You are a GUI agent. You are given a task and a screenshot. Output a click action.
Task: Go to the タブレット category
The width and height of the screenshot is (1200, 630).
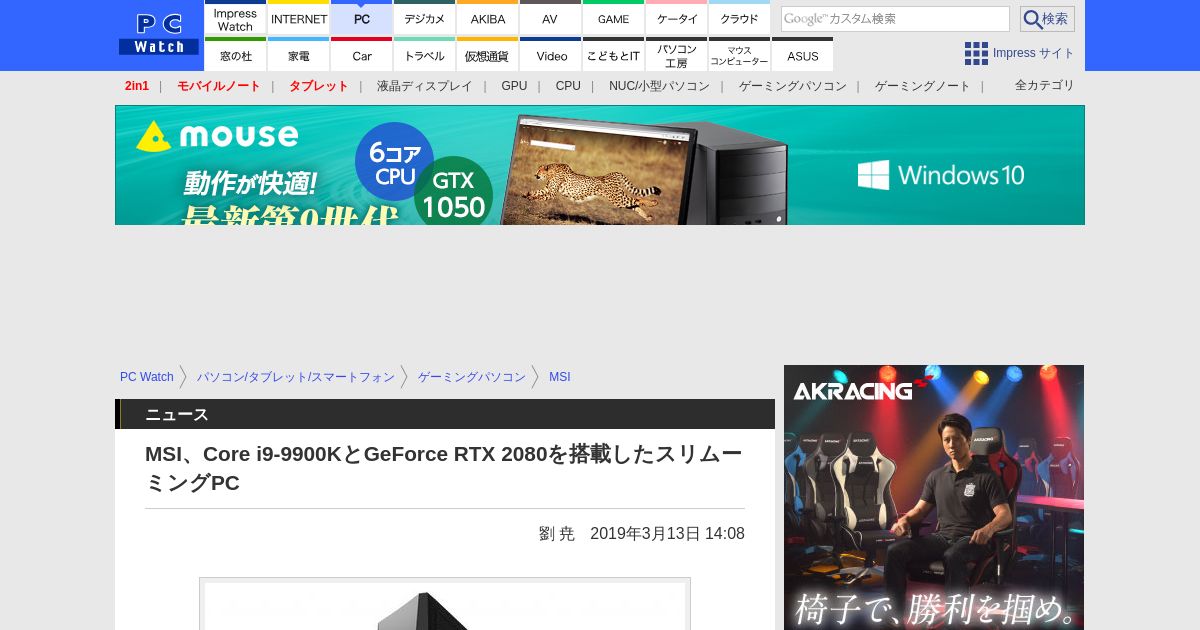319,86
